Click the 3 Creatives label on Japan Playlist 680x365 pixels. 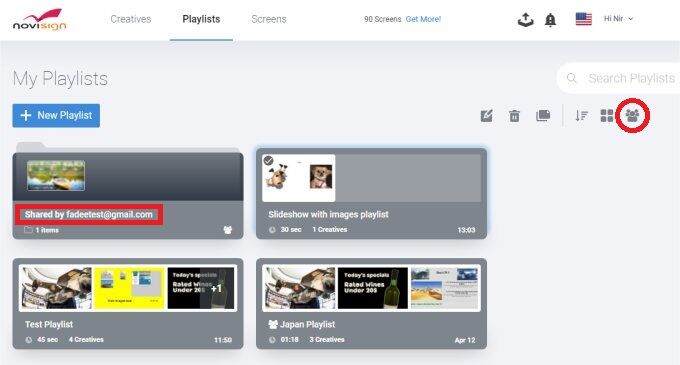[x=327, y=340]
